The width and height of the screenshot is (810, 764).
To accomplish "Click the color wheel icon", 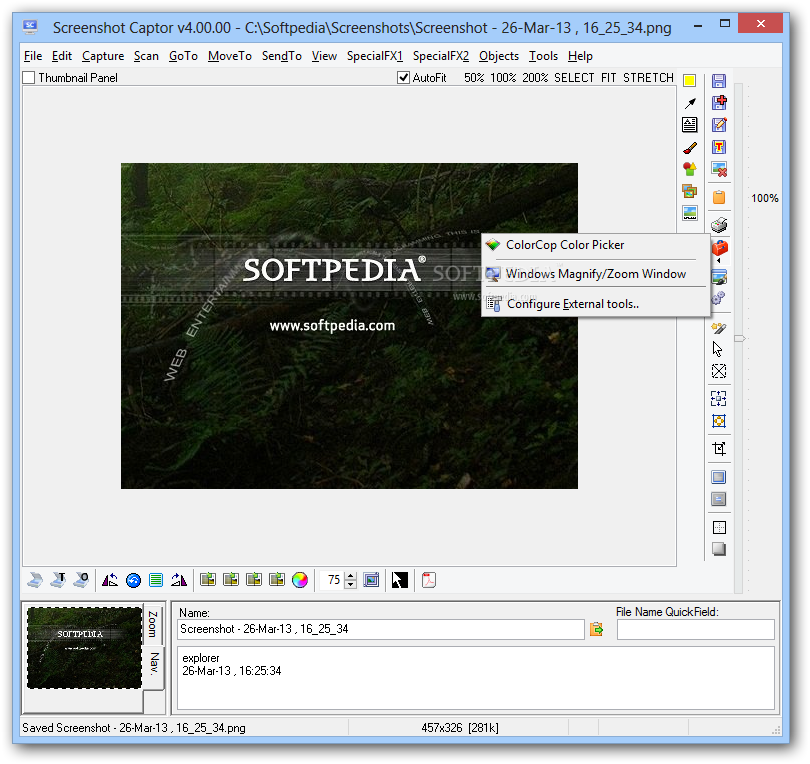I will tap(300, 580).
